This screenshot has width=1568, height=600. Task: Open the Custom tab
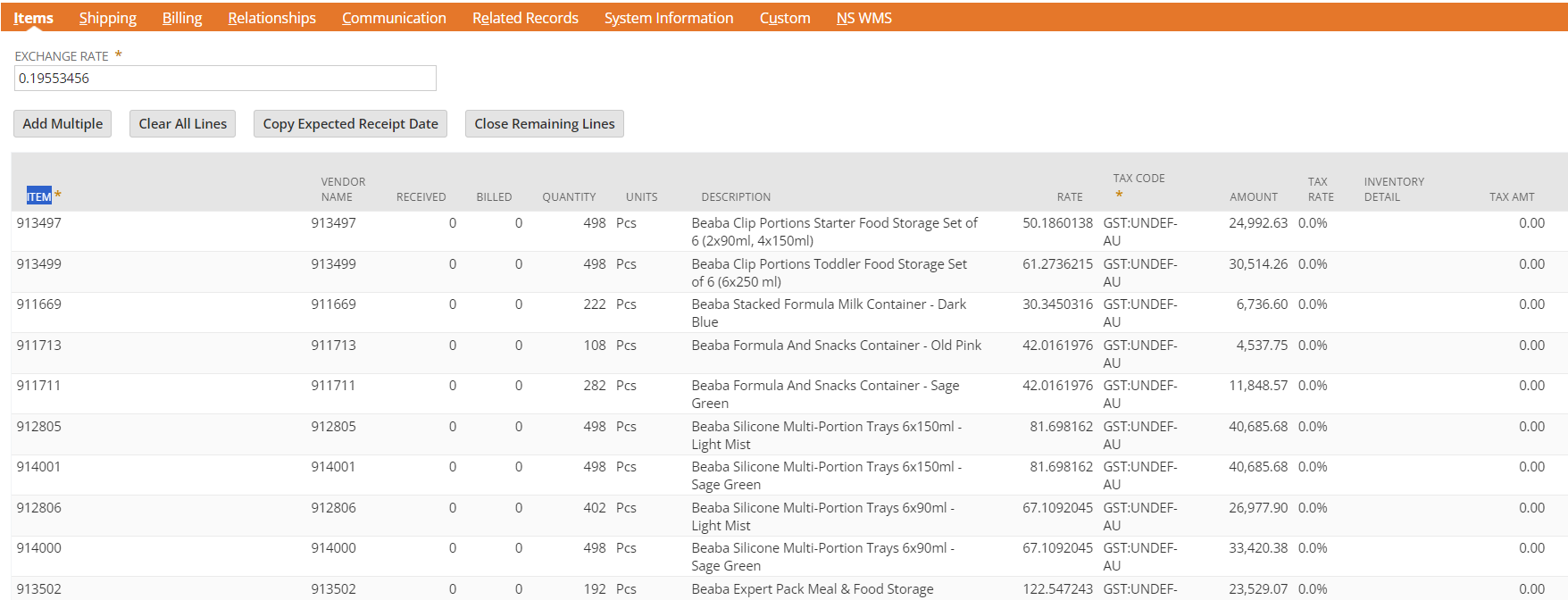click(785, 18)
